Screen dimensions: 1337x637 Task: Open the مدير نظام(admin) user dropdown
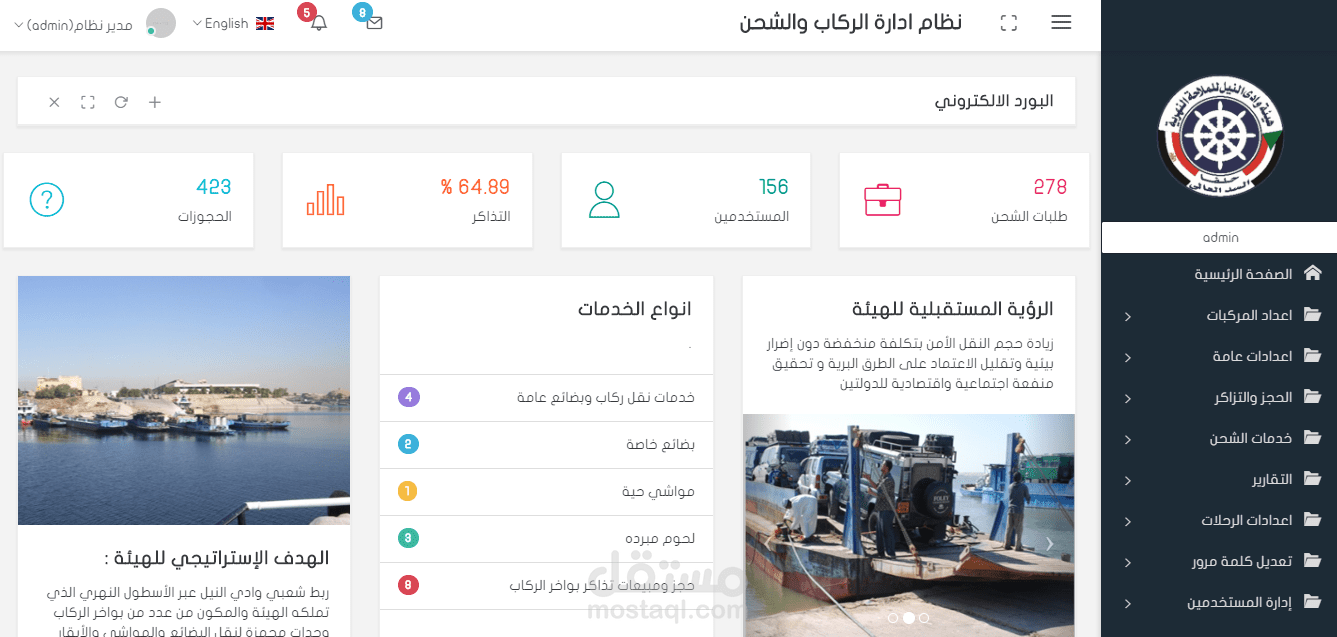[x=73, y=24]
